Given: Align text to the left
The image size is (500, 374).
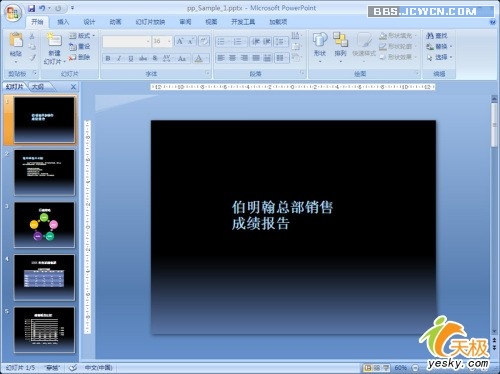Looking at the screenshot, I should [x=221, y=58].
